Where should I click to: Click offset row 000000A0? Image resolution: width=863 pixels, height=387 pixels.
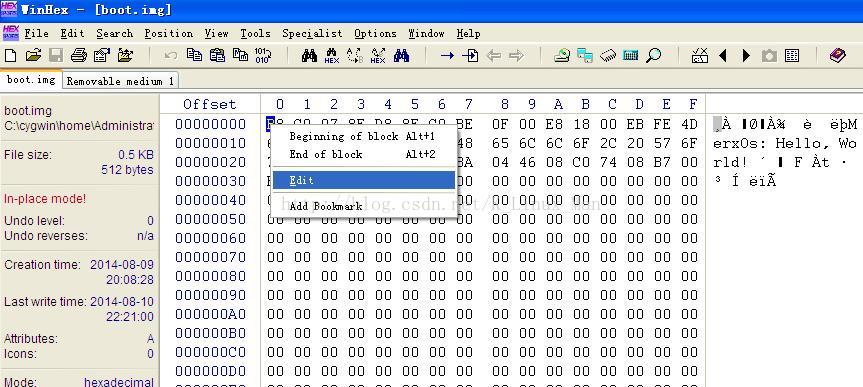pos(211,314)
